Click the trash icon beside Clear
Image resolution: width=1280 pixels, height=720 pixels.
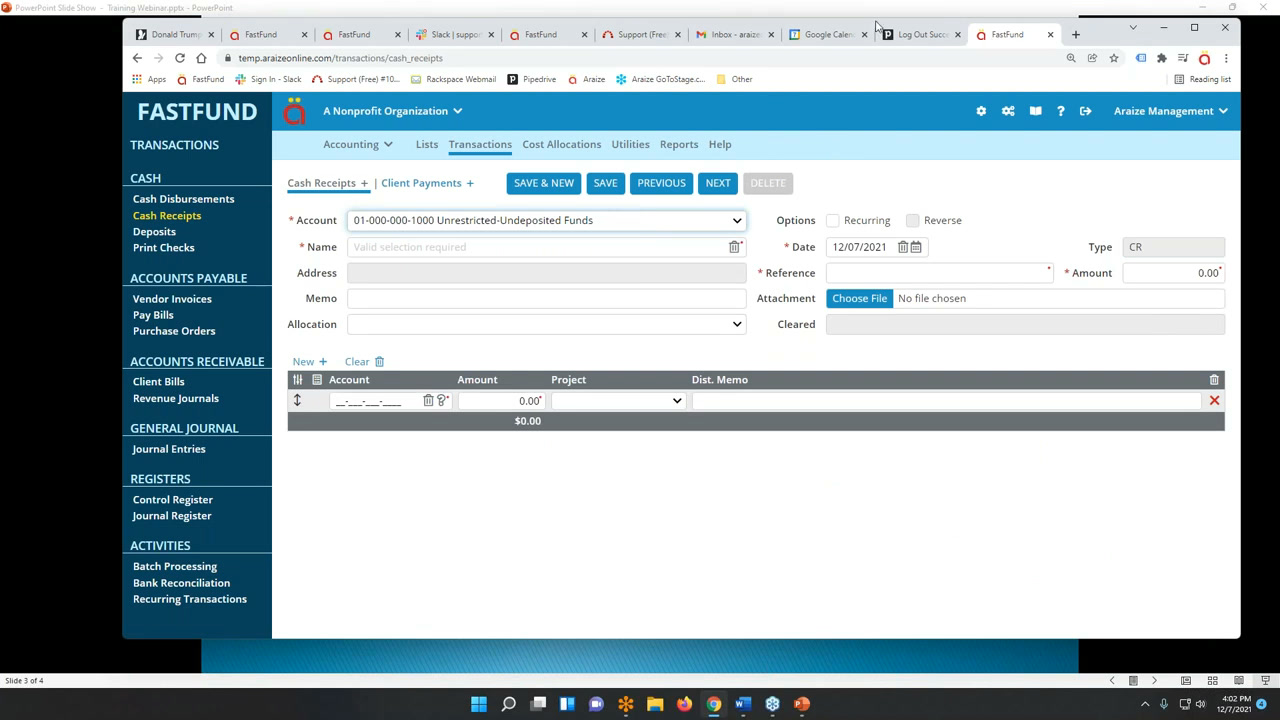click(x=379, y=362)
